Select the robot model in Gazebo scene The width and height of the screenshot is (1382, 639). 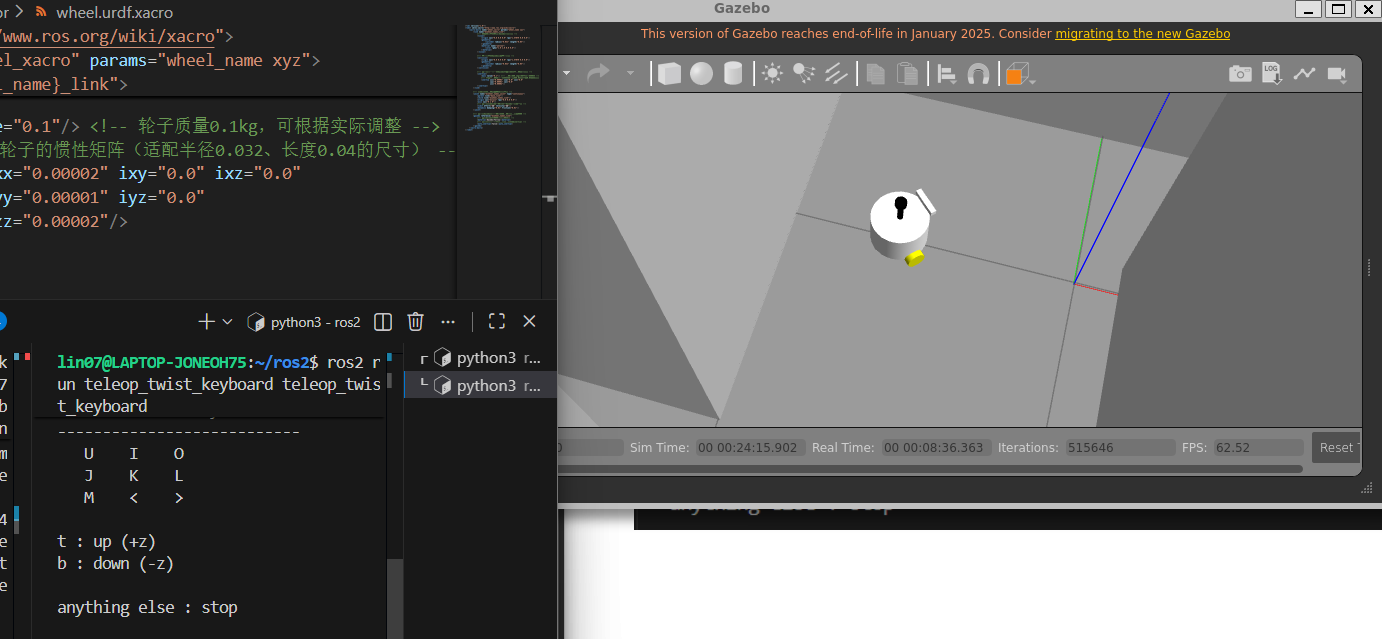click(x=899, y=226)
